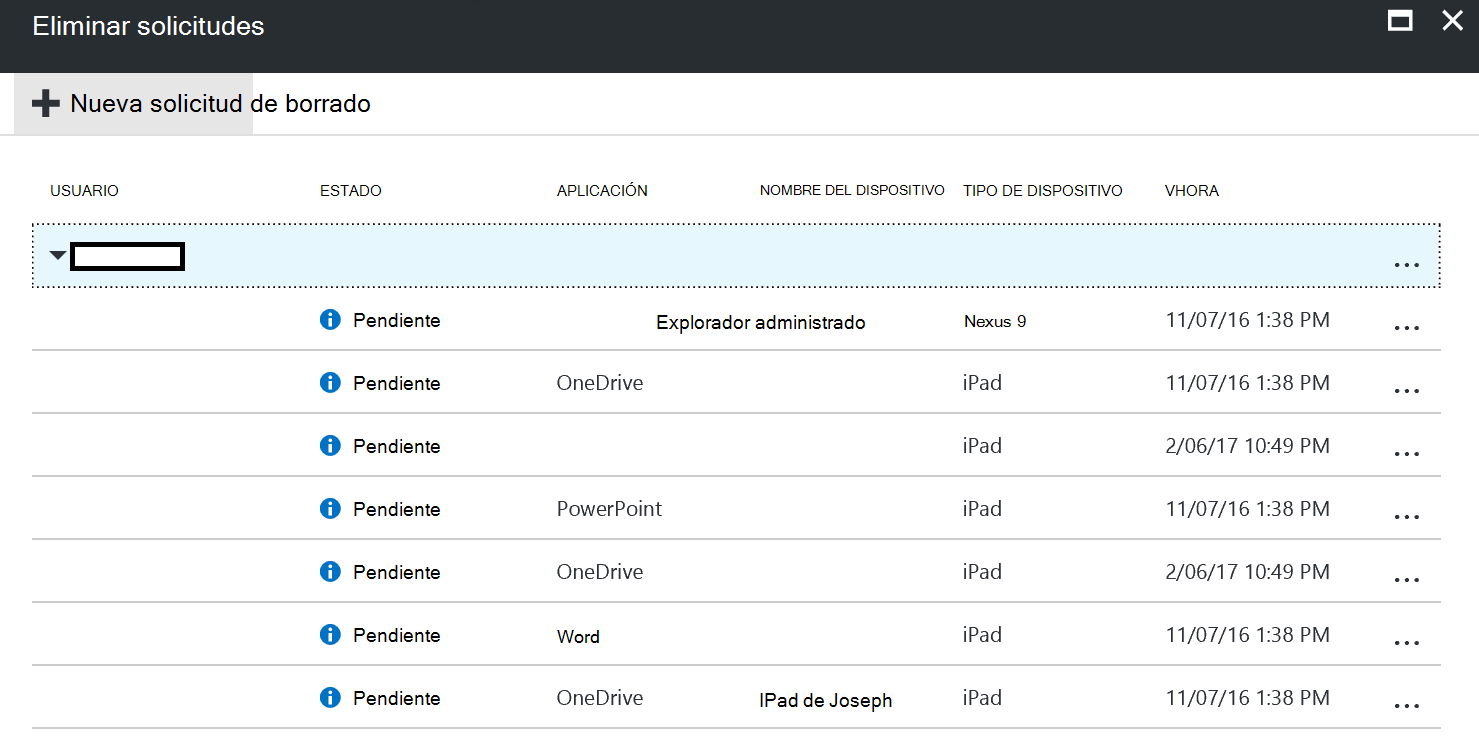1479x739 pixels.
Task: Click info icon in PowerPoint row
Action: tap(330, 509)
